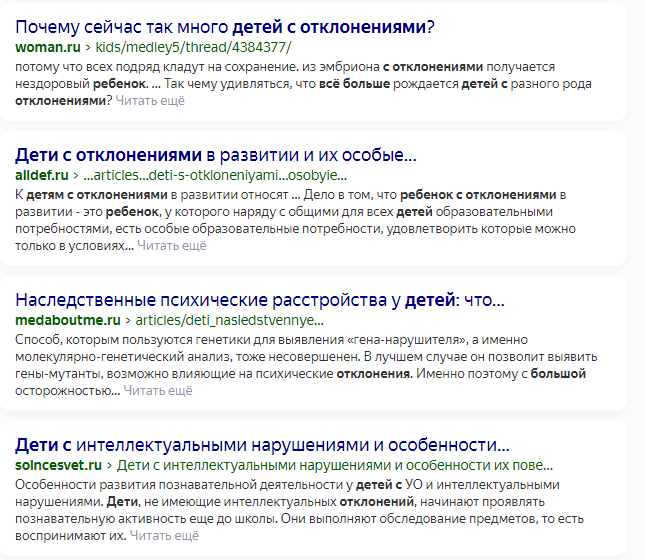The height and width of the screenshot is (560, 646).
Task: Visit the medaboutme.ru domain link
Action: point(68,320)
